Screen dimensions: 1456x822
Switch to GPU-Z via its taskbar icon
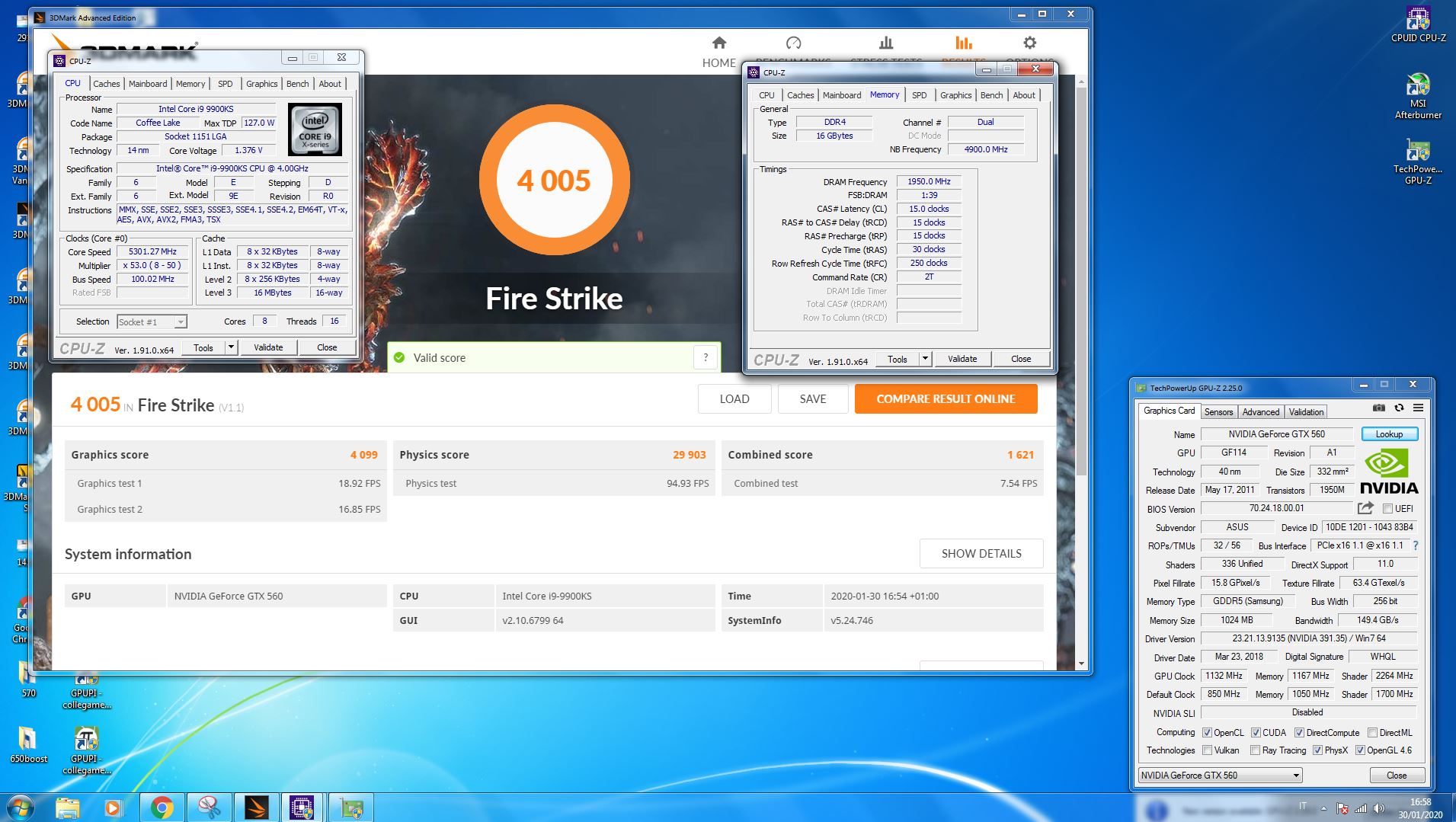pos(350,808)
